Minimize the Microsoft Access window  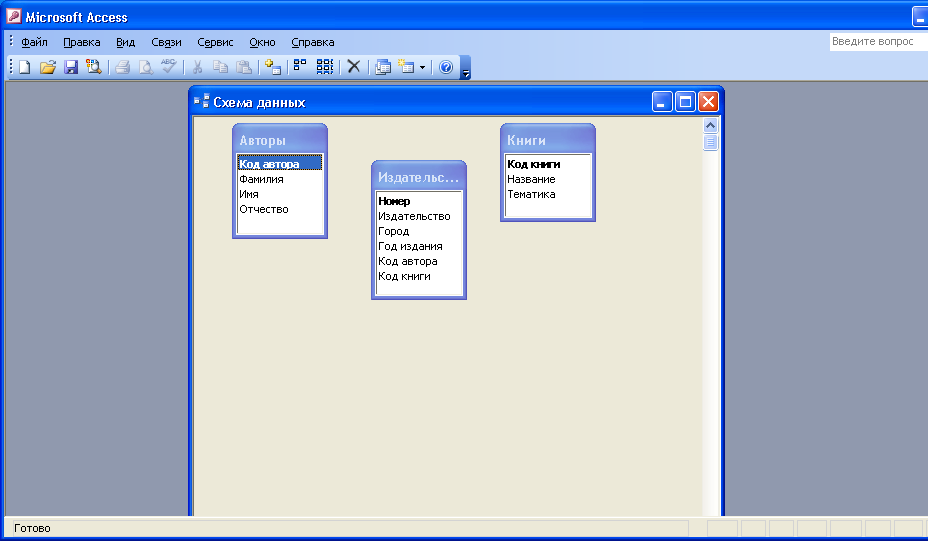tap(920, 18)
